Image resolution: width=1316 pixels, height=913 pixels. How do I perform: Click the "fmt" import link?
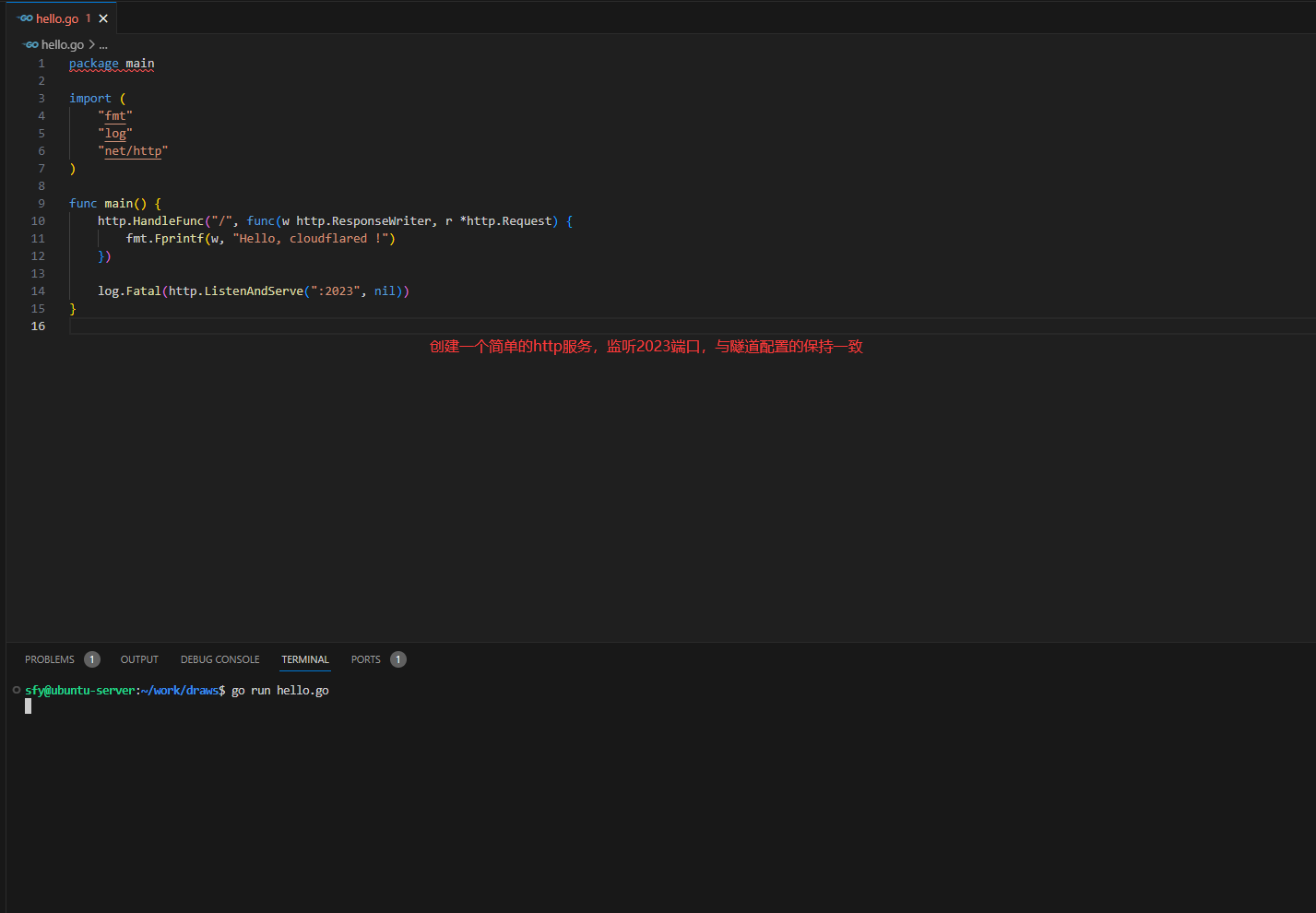pos(115,116)
